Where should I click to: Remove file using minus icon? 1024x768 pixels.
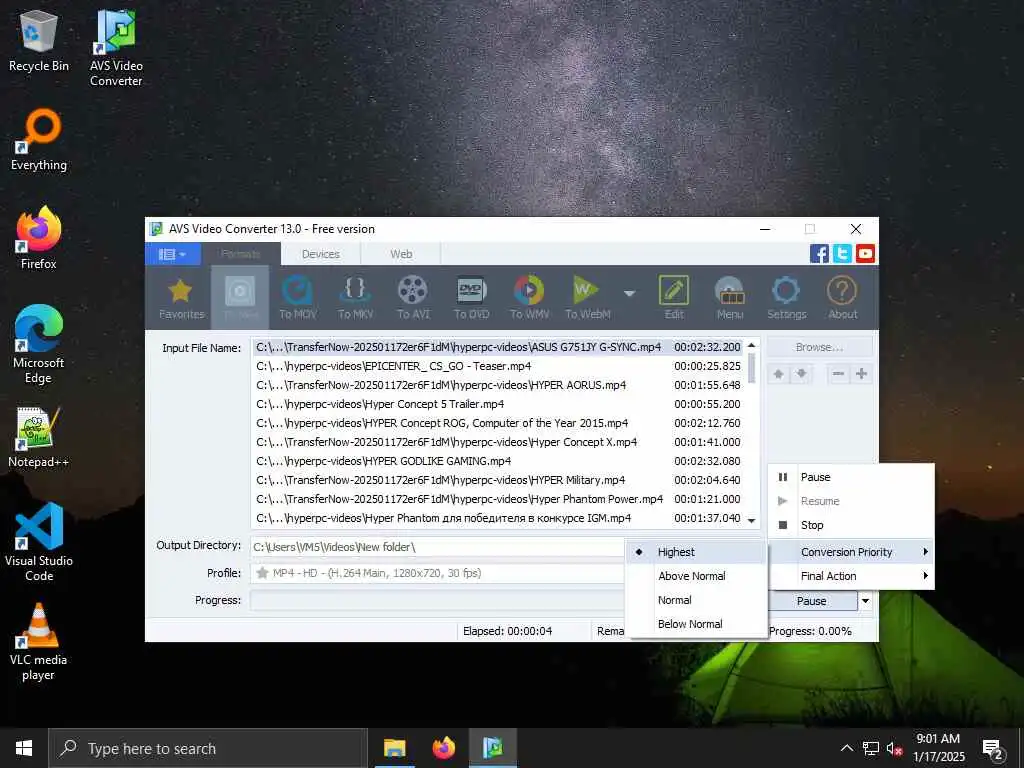839,374
